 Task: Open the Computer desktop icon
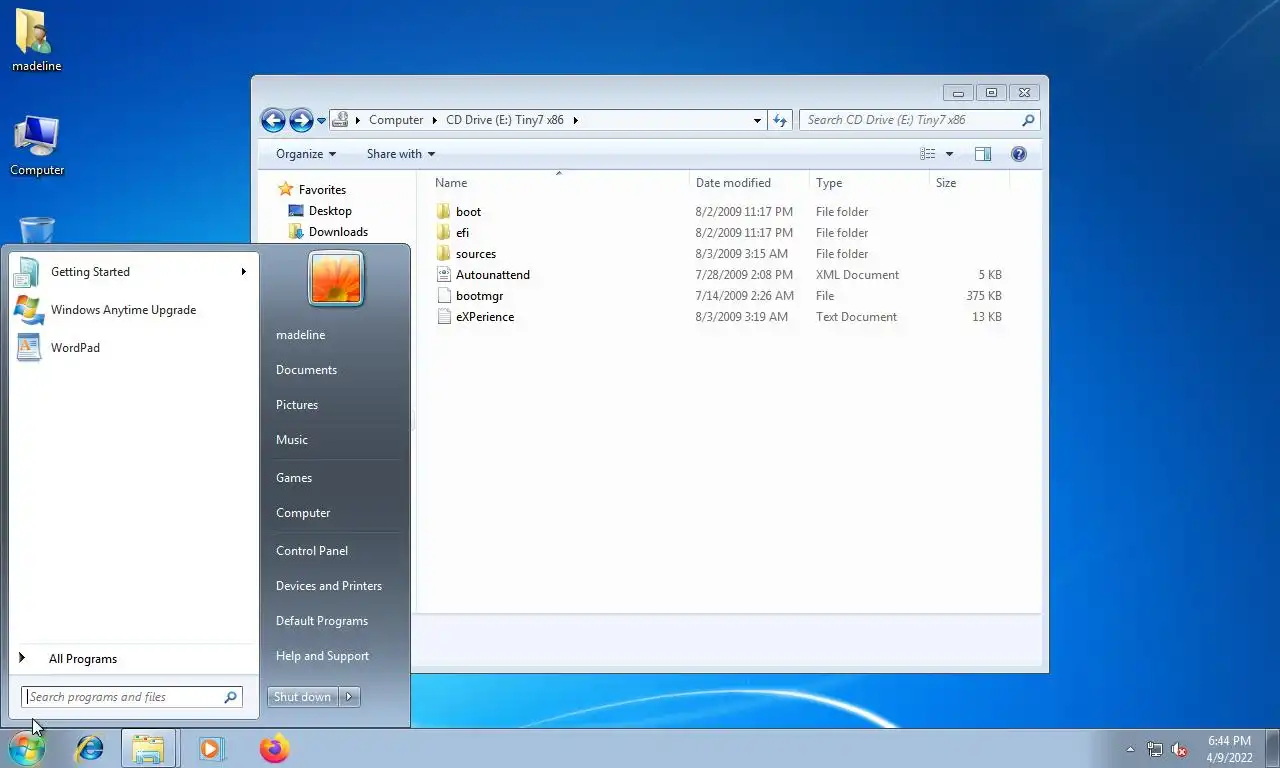tap(37, 146)
